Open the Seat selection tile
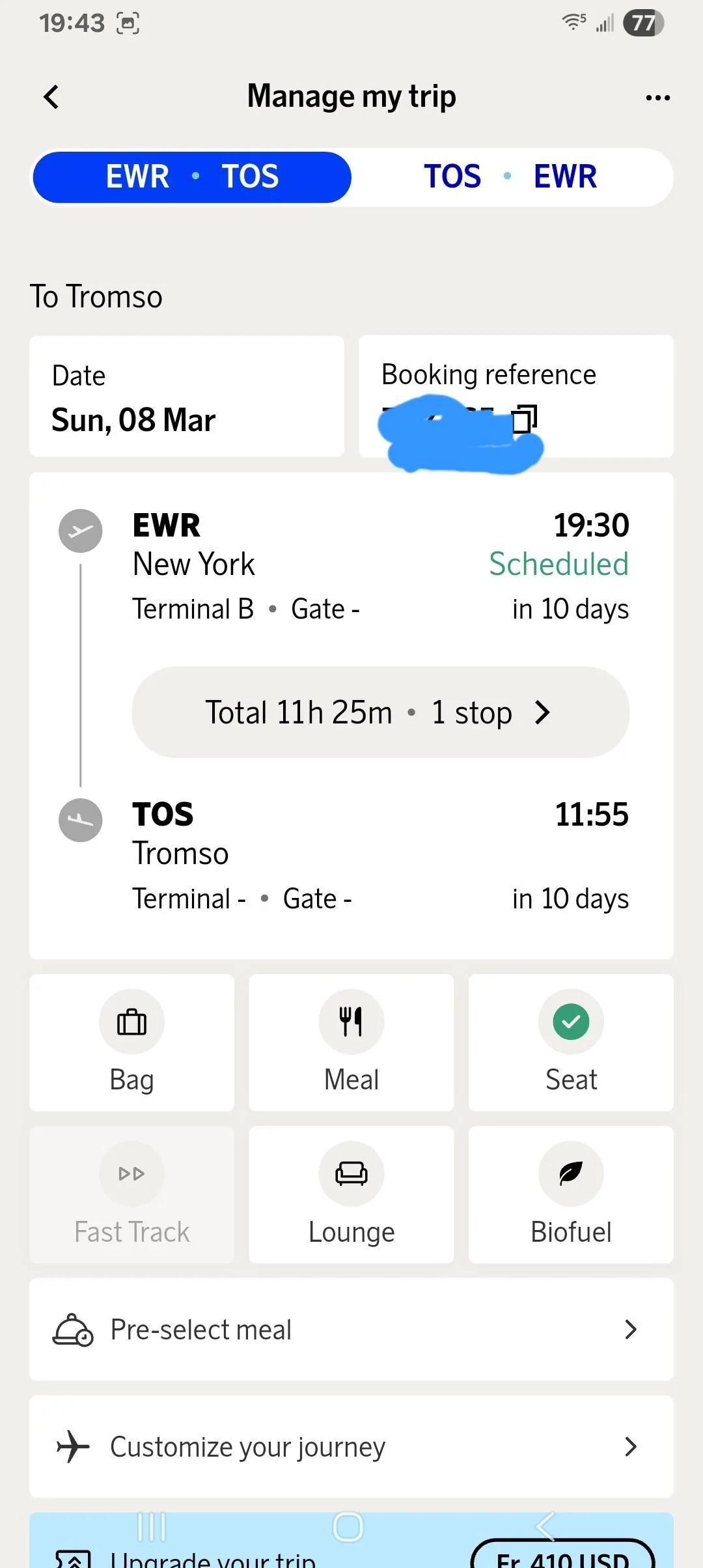The image size is (703, 1568). [571, 1042]
